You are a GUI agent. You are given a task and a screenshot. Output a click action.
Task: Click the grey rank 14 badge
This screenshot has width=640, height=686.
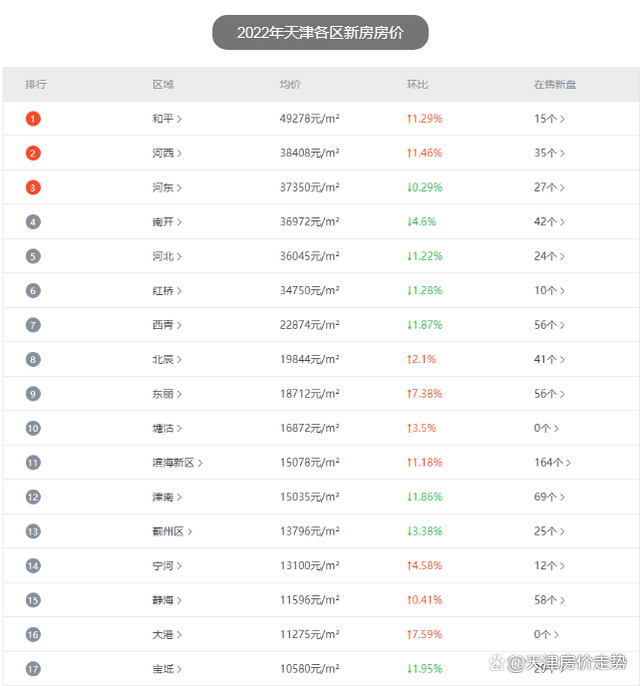[x=33, y=566]
